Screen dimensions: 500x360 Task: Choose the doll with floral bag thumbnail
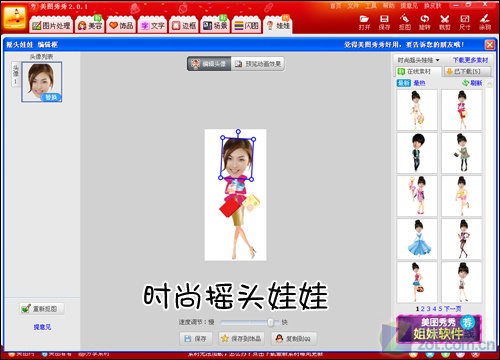click(x=417, y=110)
